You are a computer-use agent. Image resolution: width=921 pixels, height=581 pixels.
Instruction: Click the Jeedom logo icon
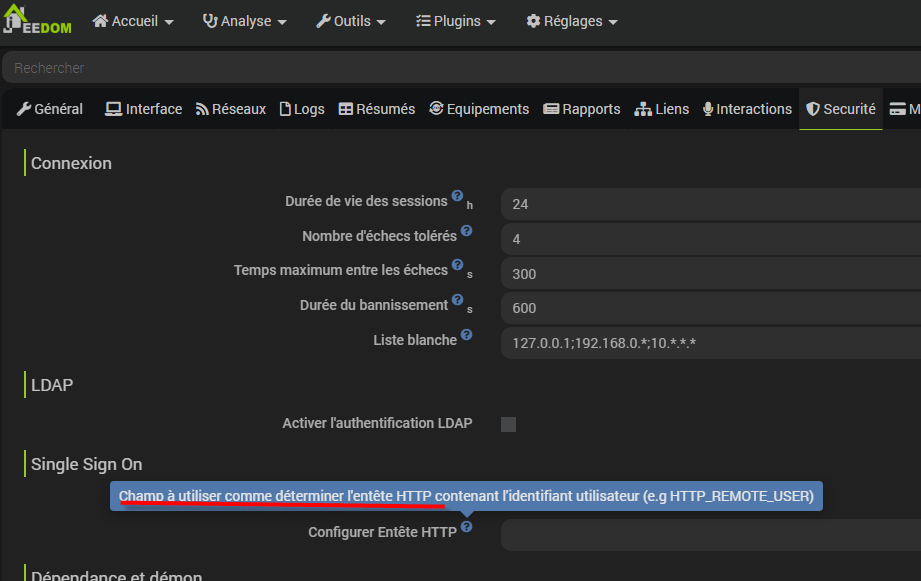(x=37, y=19)
